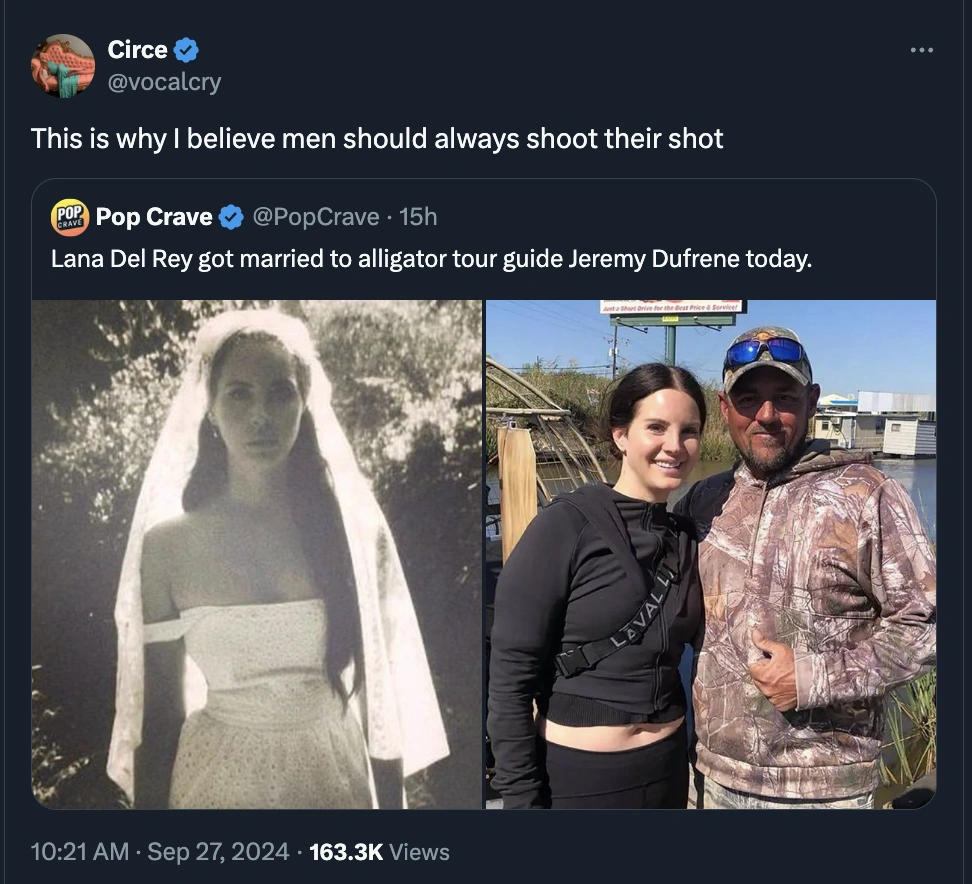972x884 pixels.
Task: Click the 10:21 AM post time
Action: [x=80, y=852]
